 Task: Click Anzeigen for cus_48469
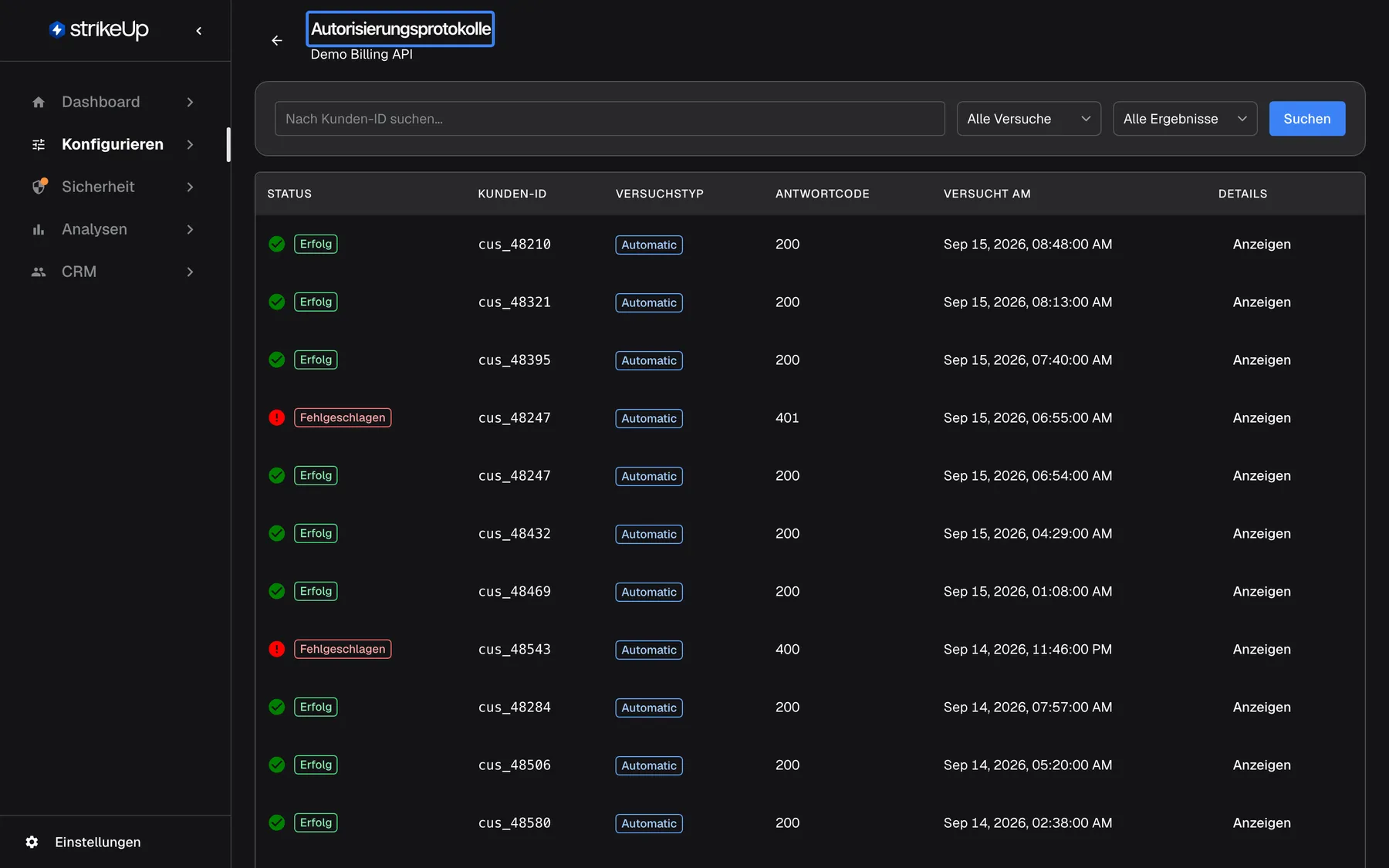pyautogui.click(x=1261, y=591)
